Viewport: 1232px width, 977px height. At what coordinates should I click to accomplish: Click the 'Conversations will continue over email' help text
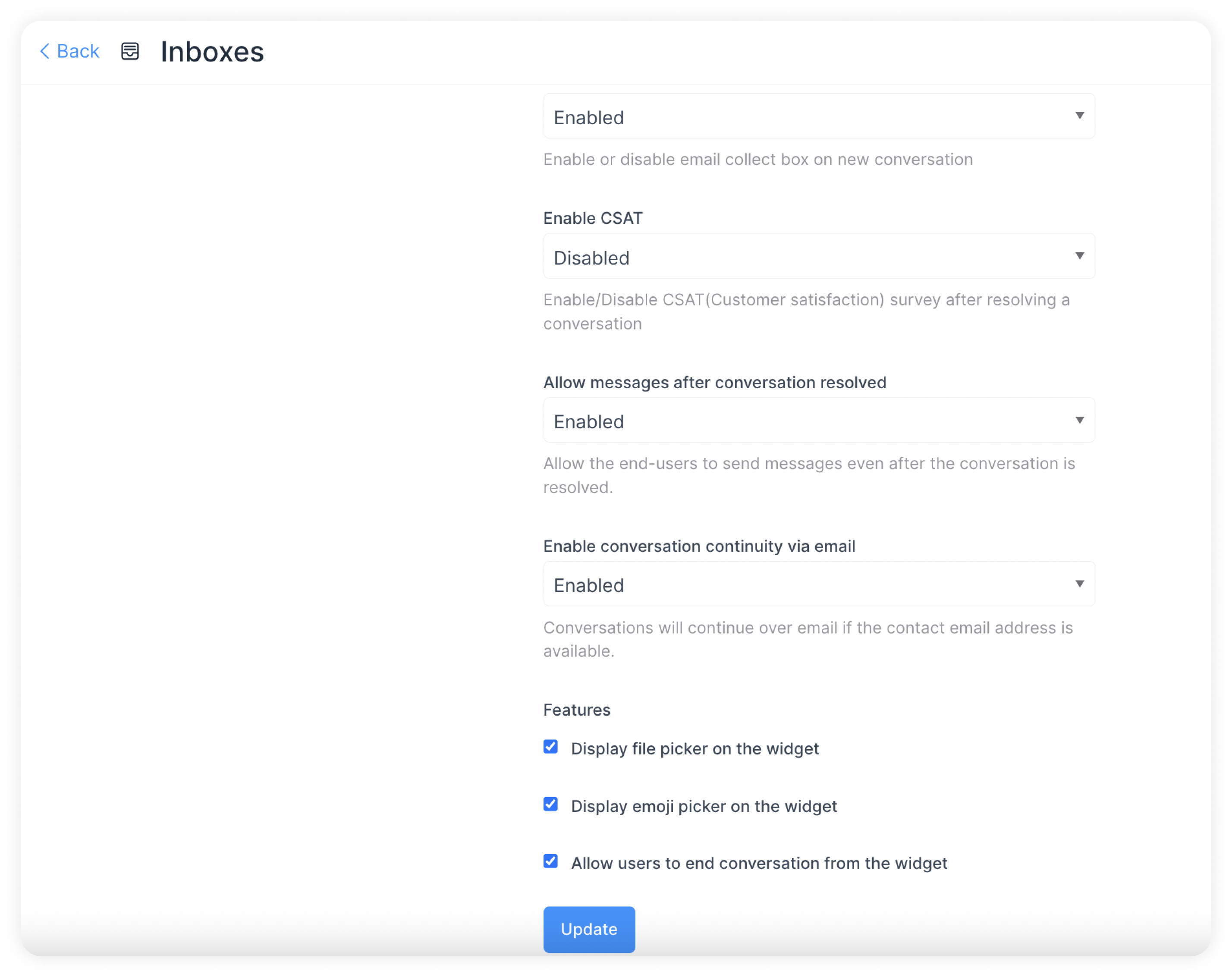(808, 639)
